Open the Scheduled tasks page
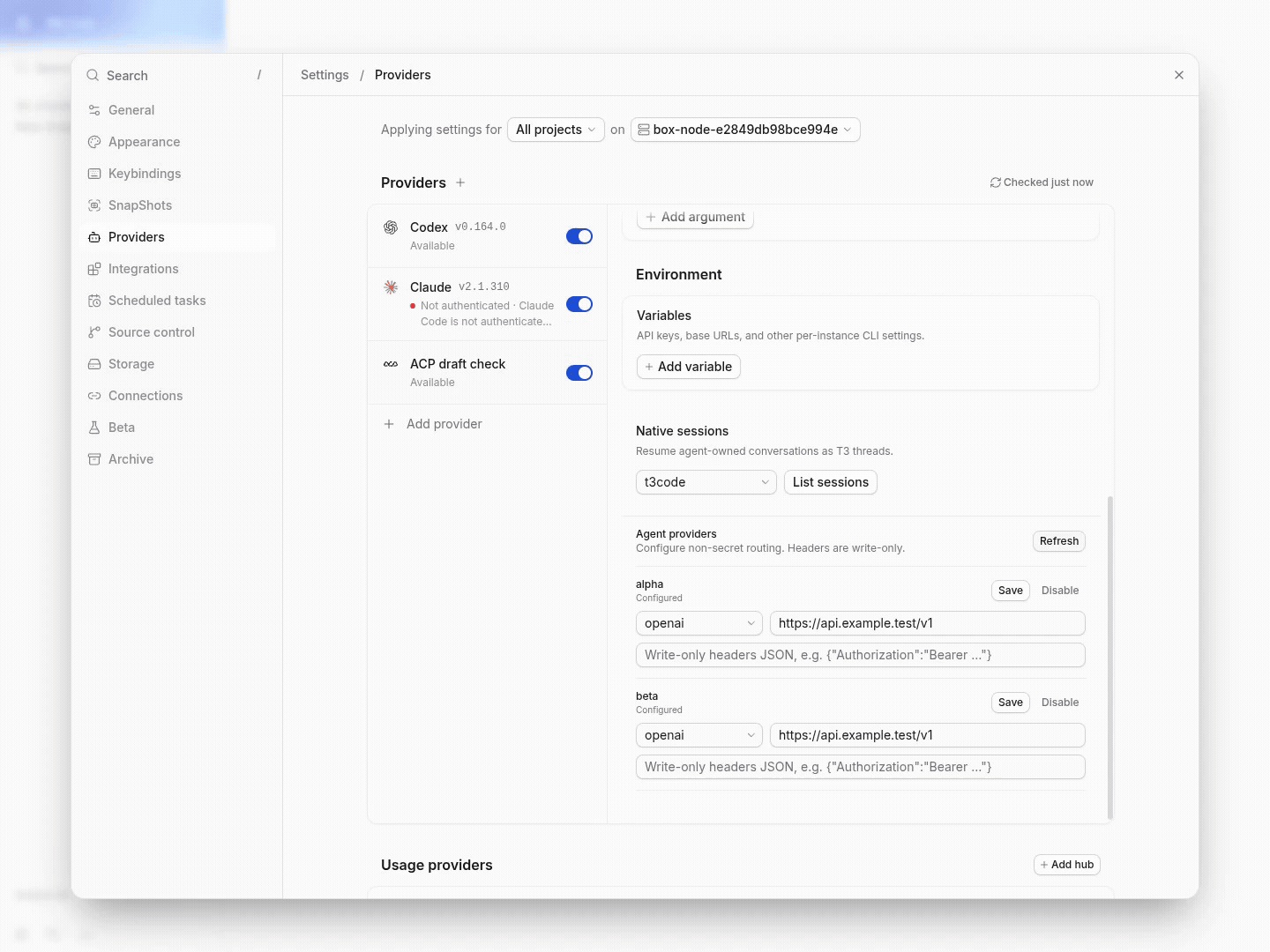Image resolution: width=1270 pixels, height=952 pixels. click(x=177, y=301)
